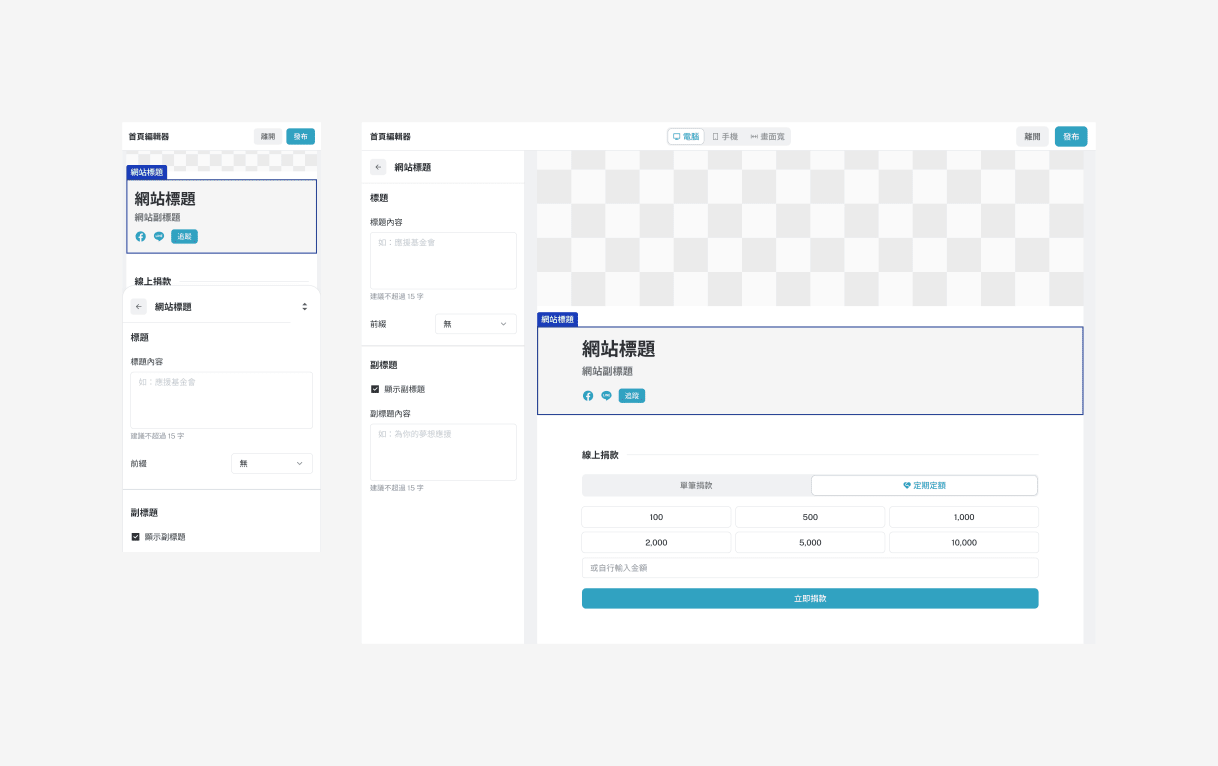
Task: Switch to the 電腦 desktop view tab
Action: [686, 137]
